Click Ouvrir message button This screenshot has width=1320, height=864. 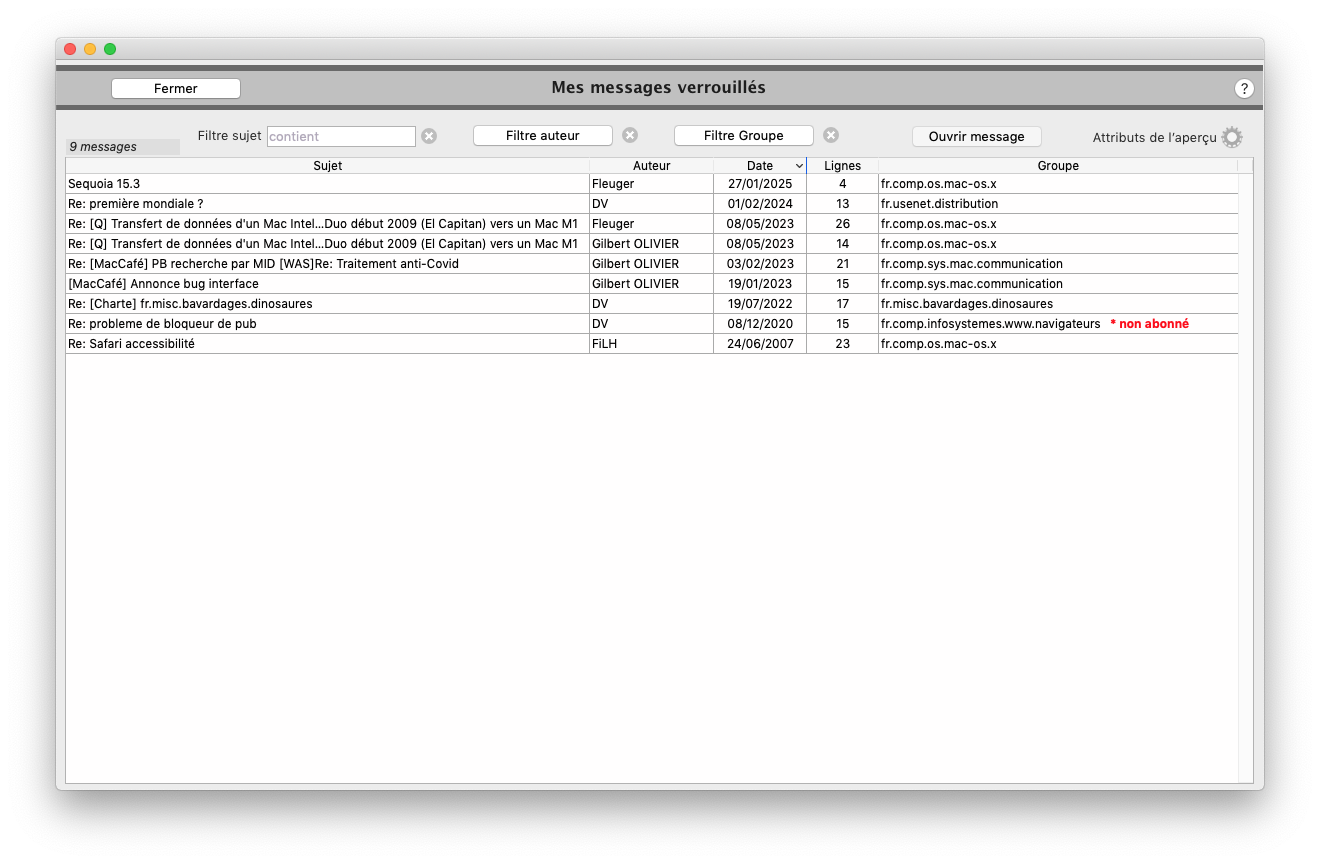tap(977, 136)
